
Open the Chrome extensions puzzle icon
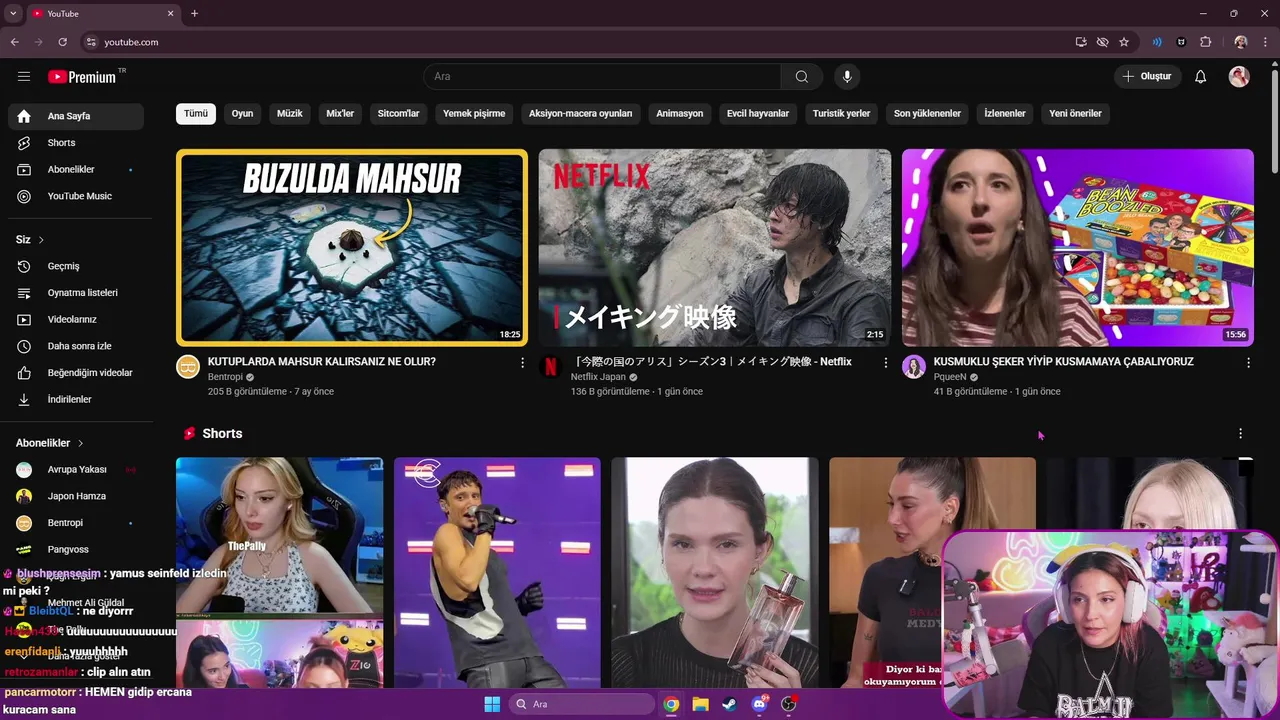[x=1205, y=42]
